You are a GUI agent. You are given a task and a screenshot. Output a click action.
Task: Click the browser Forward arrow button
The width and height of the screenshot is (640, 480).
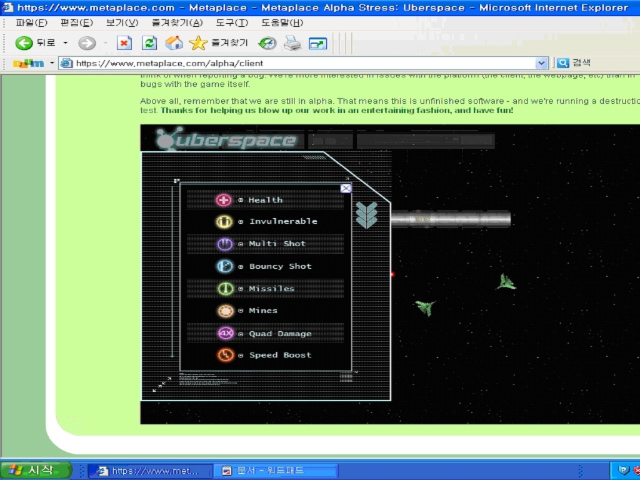[x=87, y=43]
